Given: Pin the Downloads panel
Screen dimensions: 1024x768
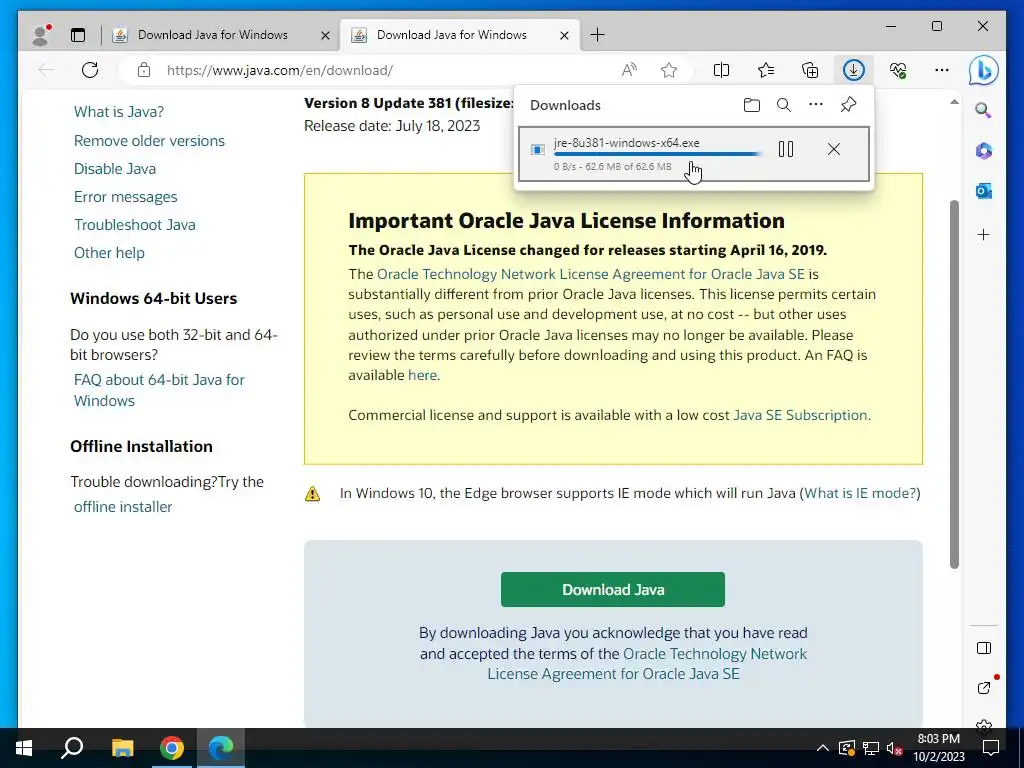Looking at the screenshot, I should [848, 104].
